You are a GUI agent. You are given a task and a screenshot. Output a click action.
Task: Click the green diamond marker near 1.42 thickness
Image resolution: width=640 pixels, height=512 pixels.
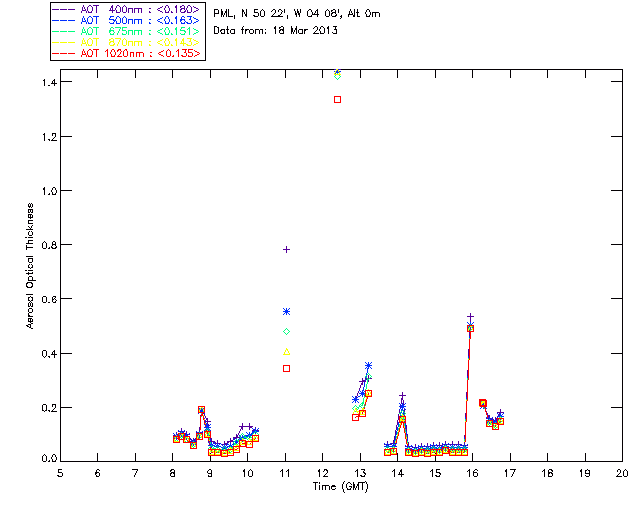point(338,76)
